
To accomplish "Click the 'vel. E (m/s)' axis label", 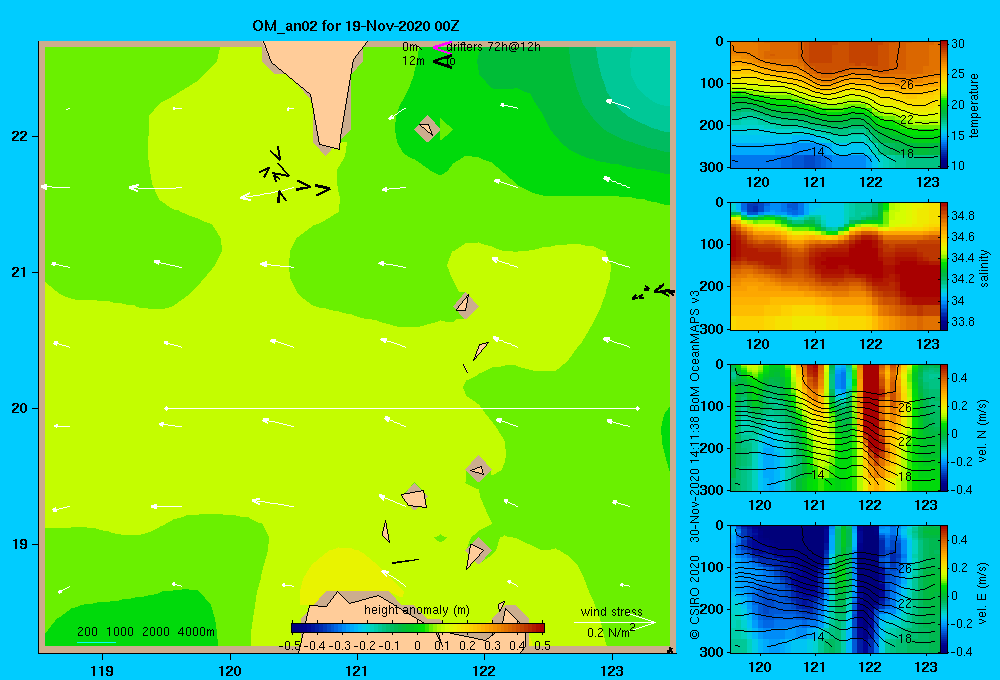I will 983,593.
